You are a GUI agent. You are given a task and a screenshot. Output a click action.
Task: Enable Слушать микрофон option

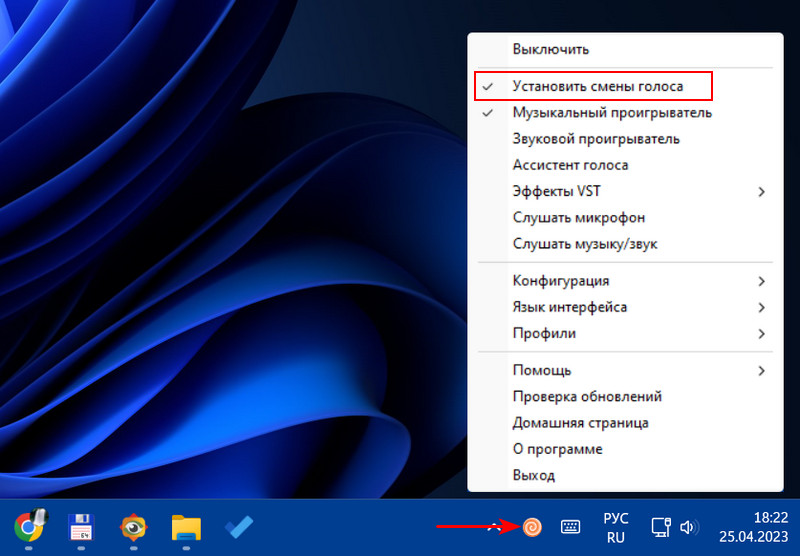point(625,218)
